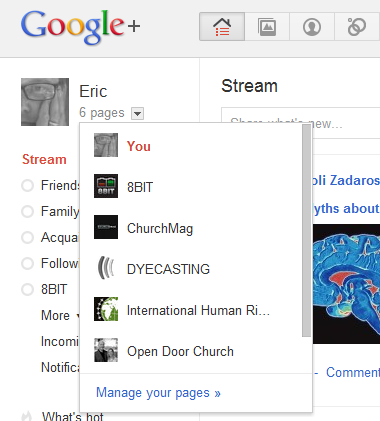Click the 'You' avatar thumbnail in dropdown

coord(106,145)
